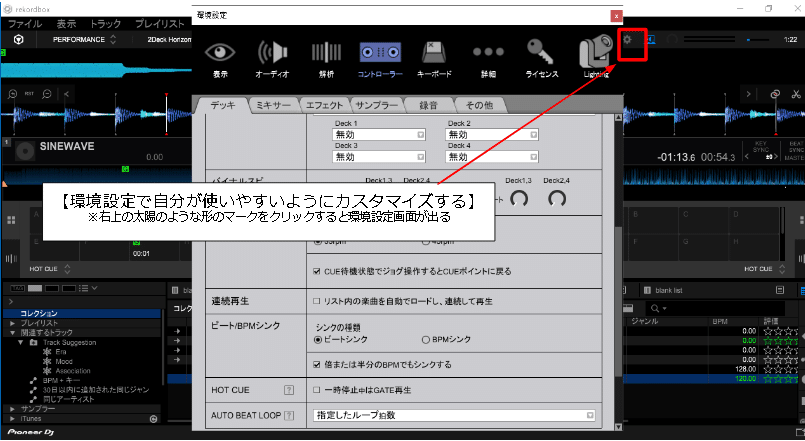The height and width of the screenshot is (441, 805).
Task: Click the HOT CUE help question mark
Action: point(289,390)
